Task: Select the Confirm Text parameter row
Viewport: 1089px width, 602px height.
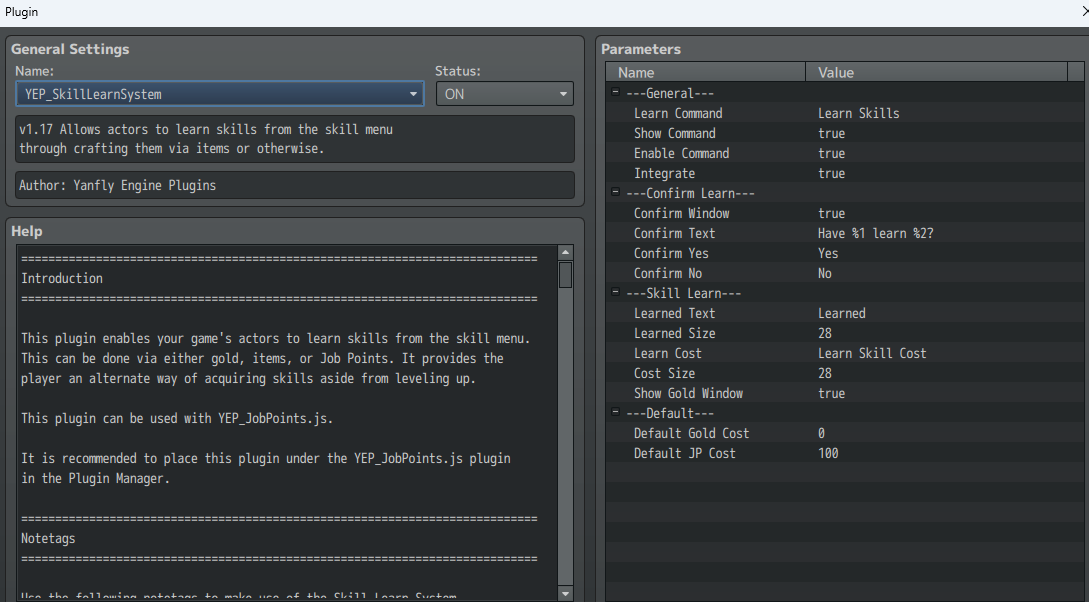Action: (845, 233)
